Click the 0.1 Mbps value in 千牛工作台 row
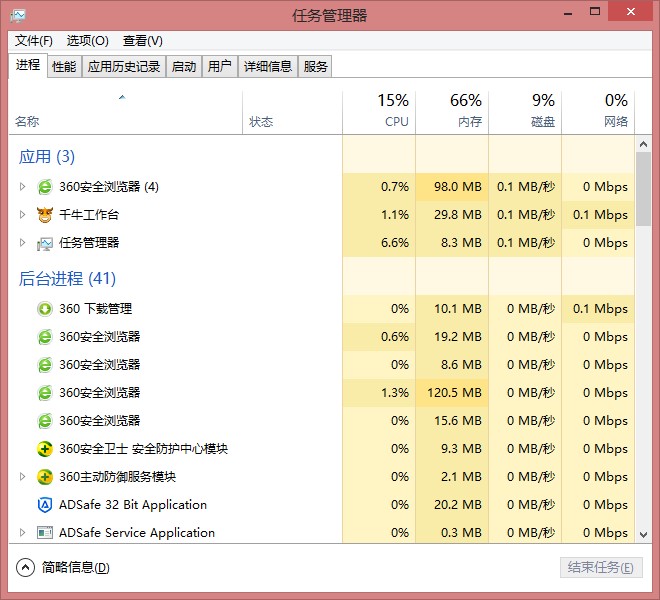660x600 pixels. point(600,215)
